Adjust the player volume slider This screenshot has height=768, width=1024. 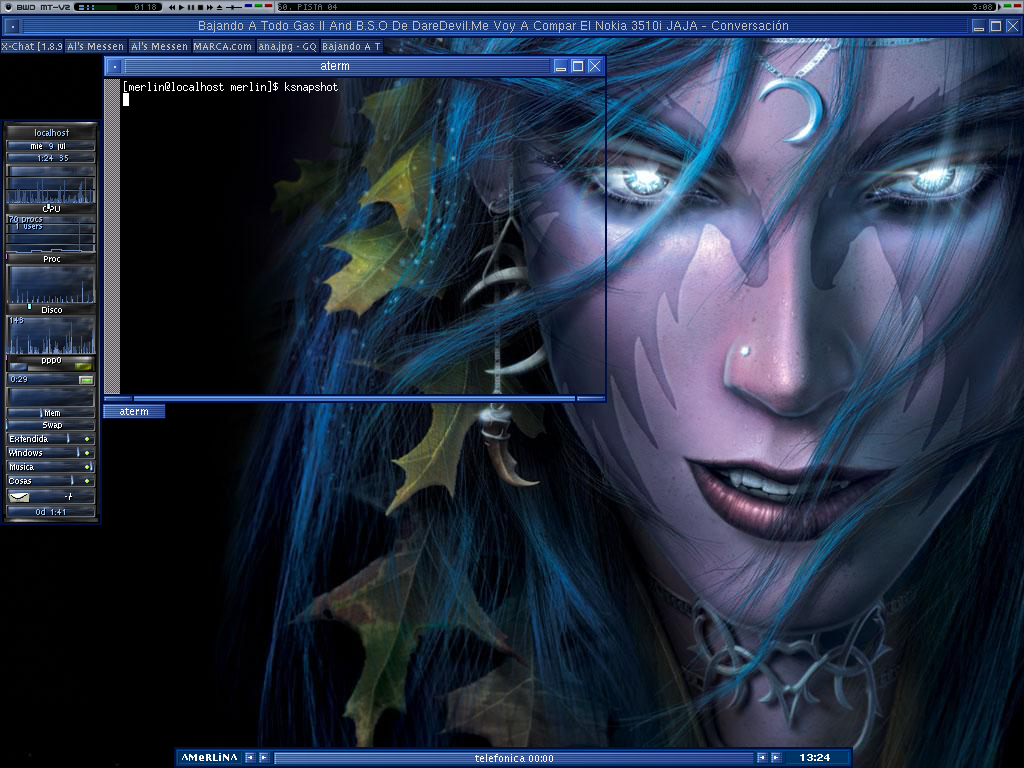click(x=234, y=7)
